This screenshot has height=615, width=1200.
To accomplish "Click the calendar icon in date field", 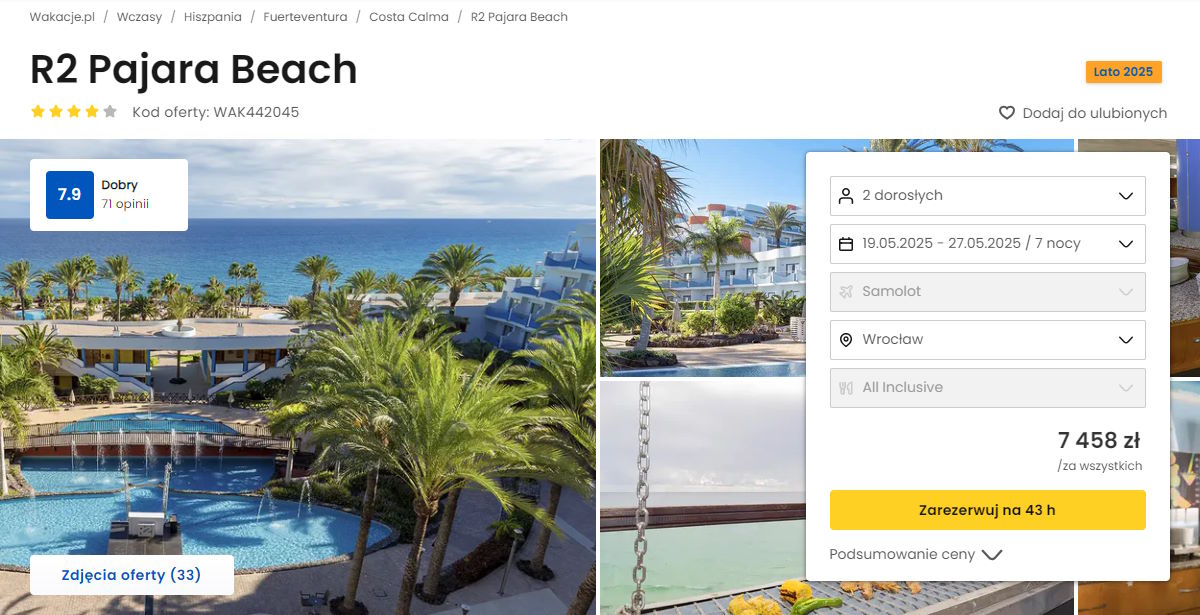I will (x=846, y=244).
